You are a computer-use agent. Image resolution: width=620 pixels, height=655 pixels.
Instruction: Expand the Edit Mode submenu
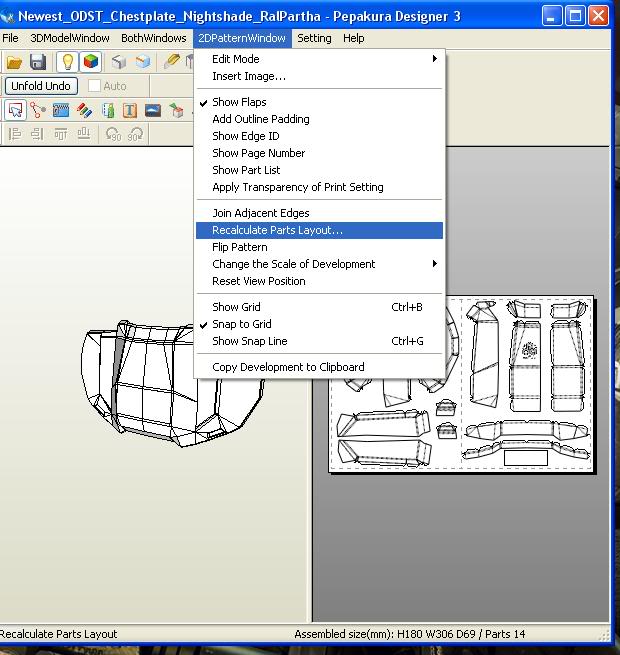click(319, 59)
